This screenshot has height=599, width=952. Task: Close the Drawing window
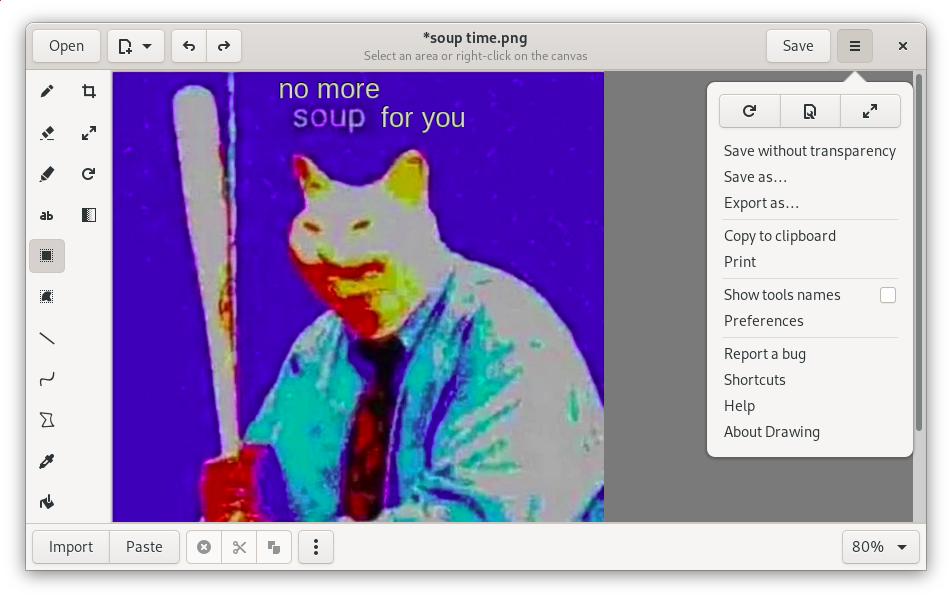(x=903, y=46)
